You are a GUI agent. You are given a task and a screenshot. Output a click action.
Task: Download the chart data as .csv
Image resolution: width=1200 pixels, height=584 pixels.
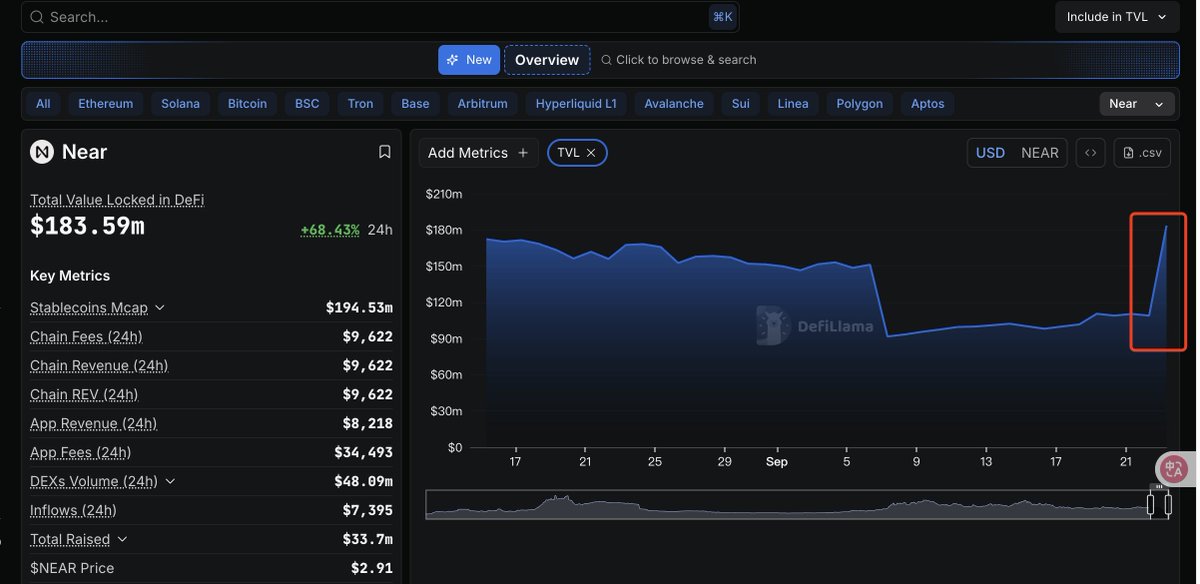pyautogui.click(x=1142, y=153)
